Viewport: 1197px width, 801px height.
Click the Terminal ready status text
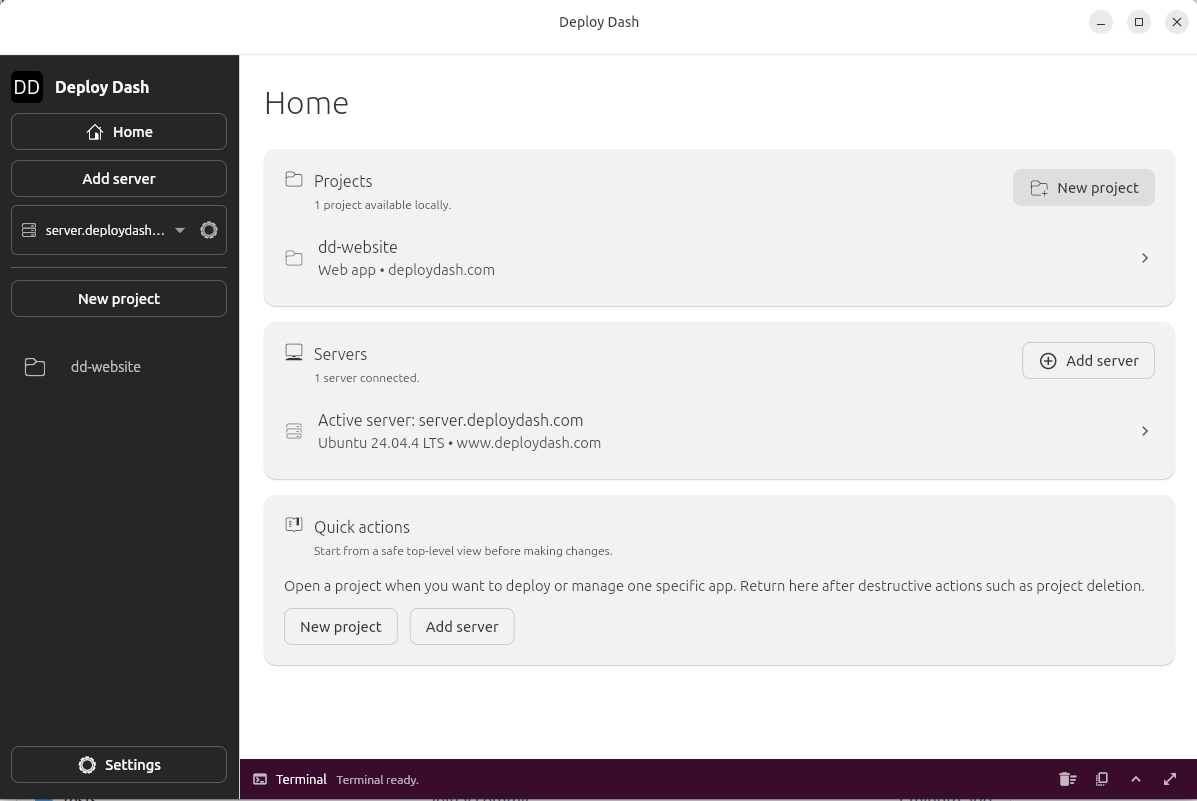tap(377, 779)
